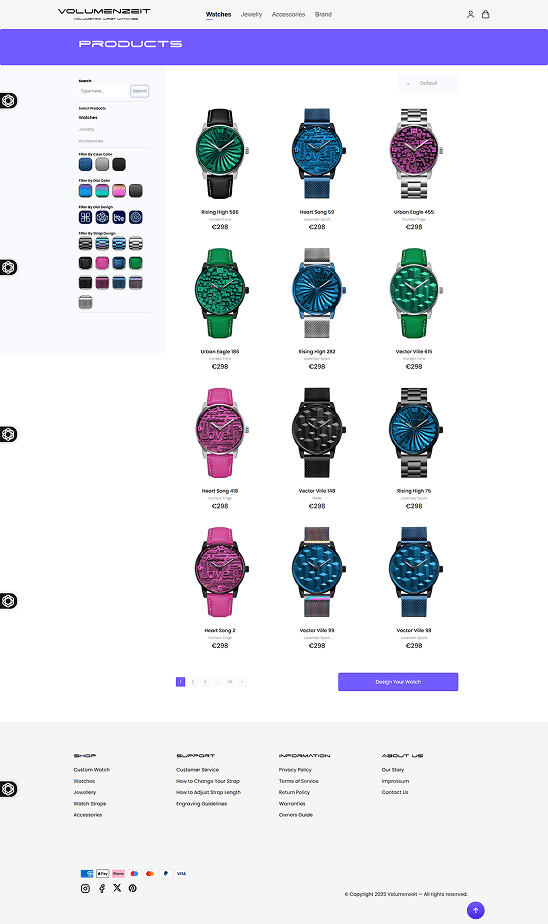548x924 pixels.
Task: Click the Design Your Watch button
Action: pos(398,682)
